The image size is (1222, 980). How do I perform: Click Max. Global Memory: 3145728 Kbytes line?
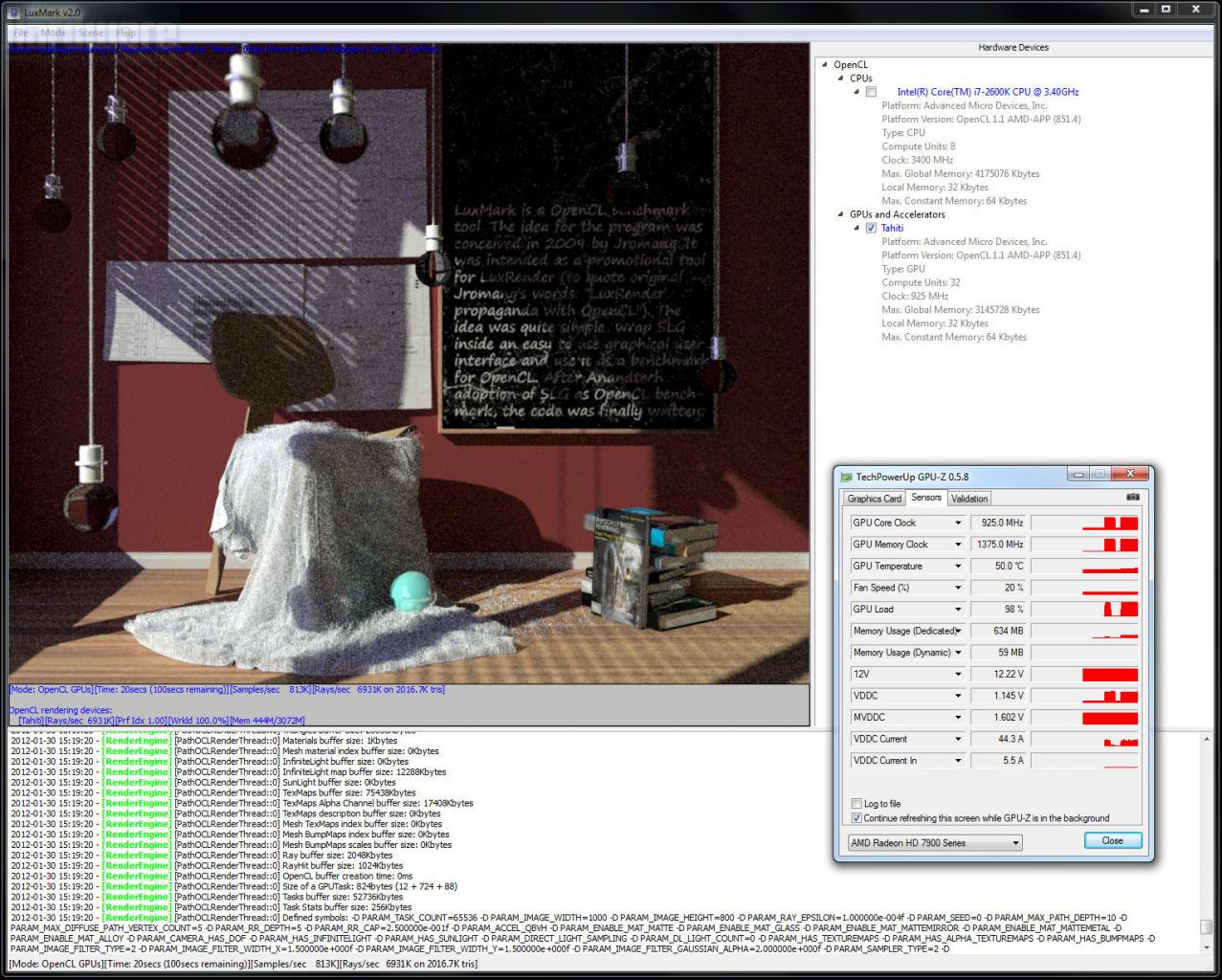961,309
